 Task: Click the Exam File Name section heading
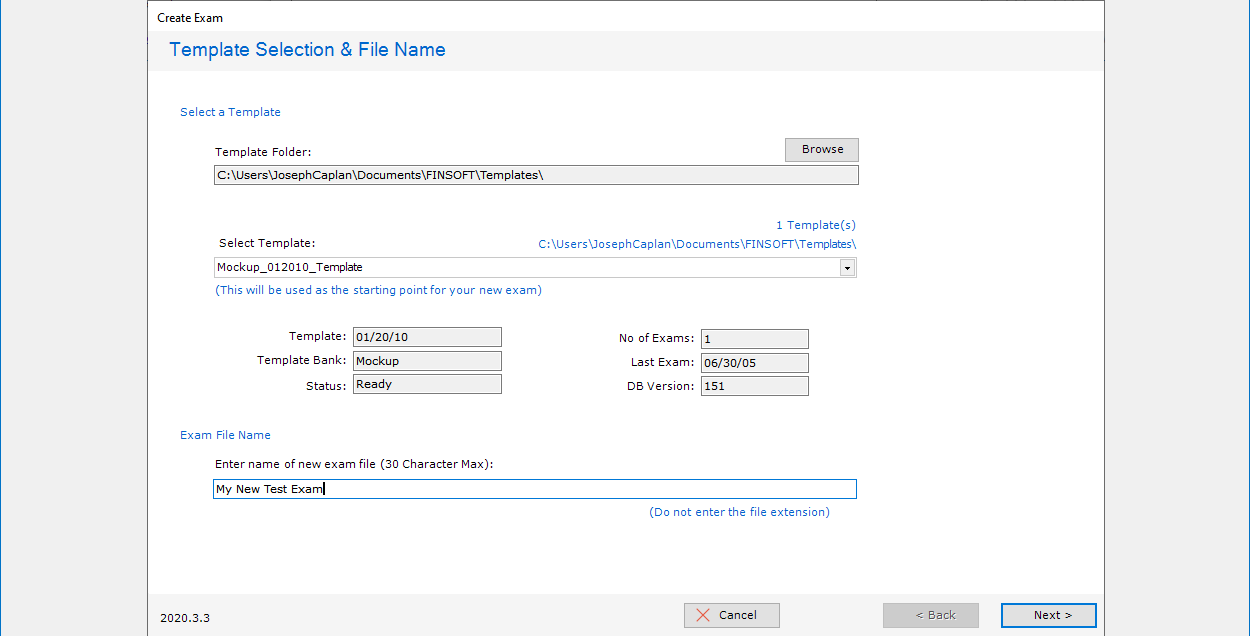click(225, 435)
